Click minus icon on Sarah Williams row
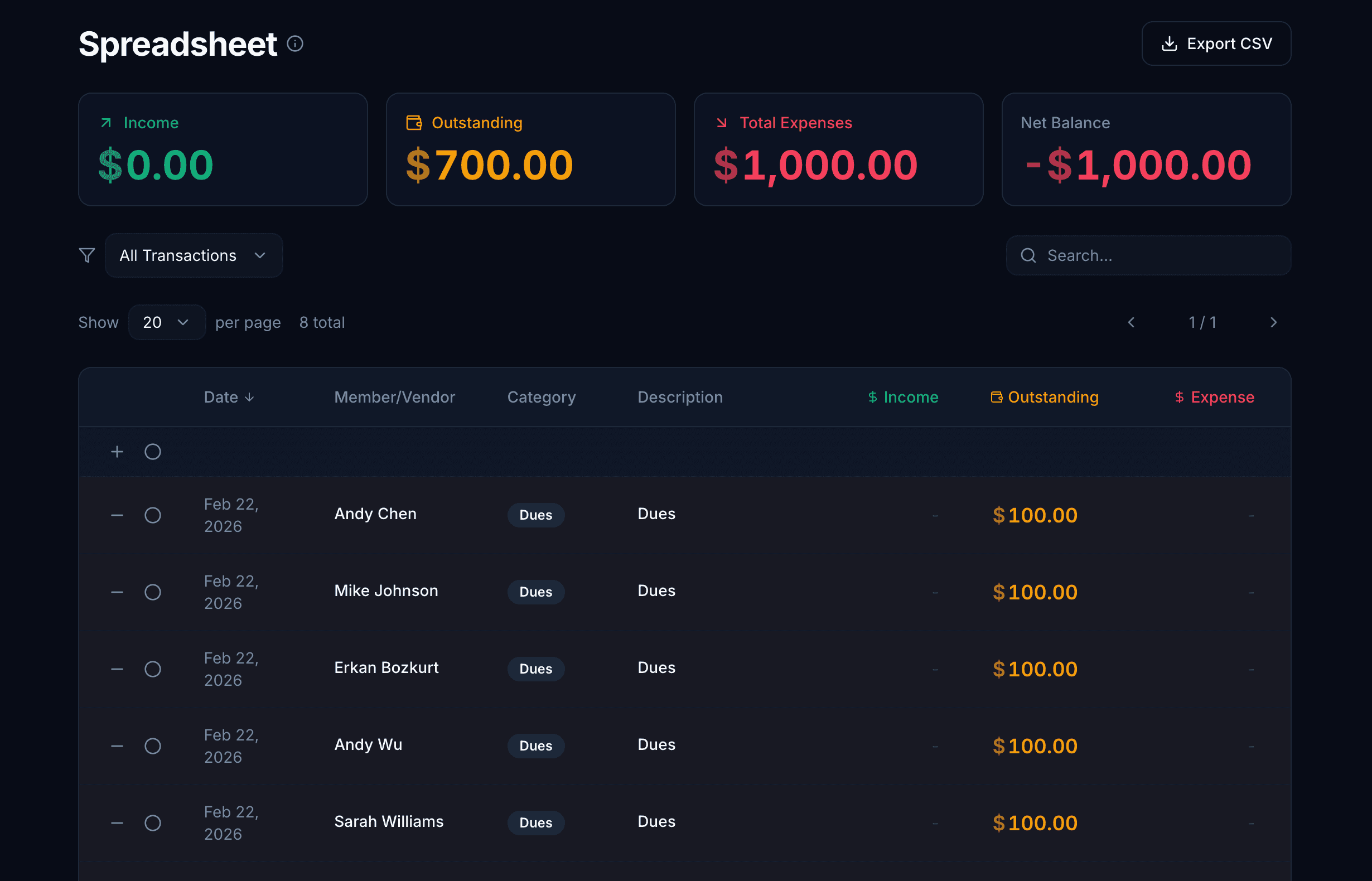 [x=117, y=823]
